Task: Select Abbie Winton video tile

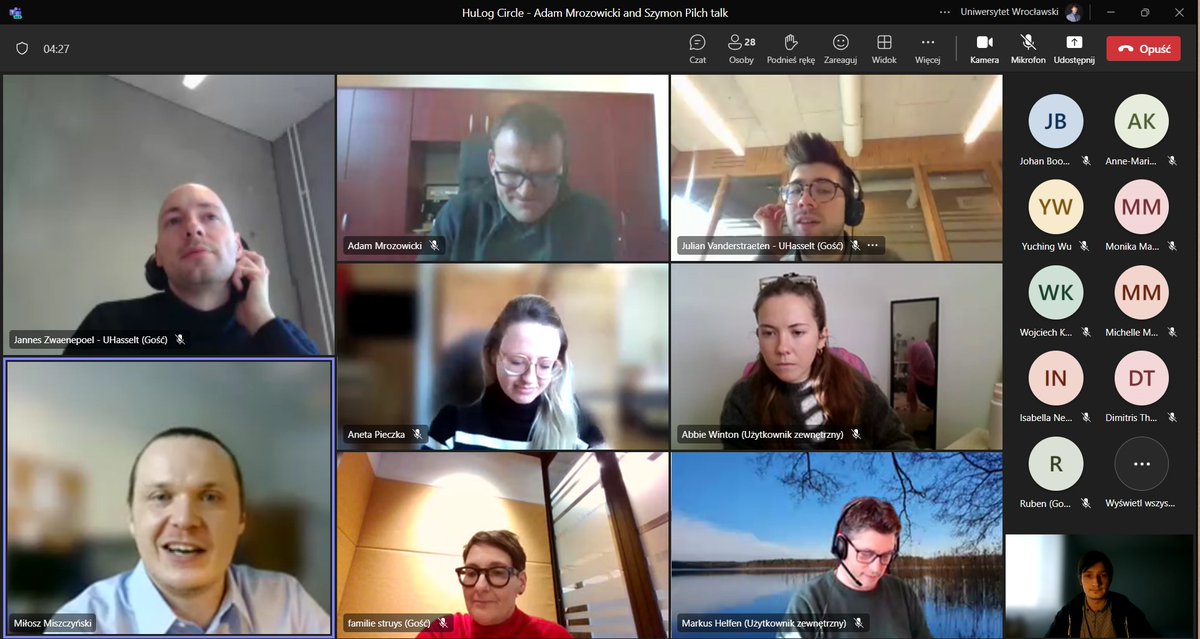Action: coord(836,356)
